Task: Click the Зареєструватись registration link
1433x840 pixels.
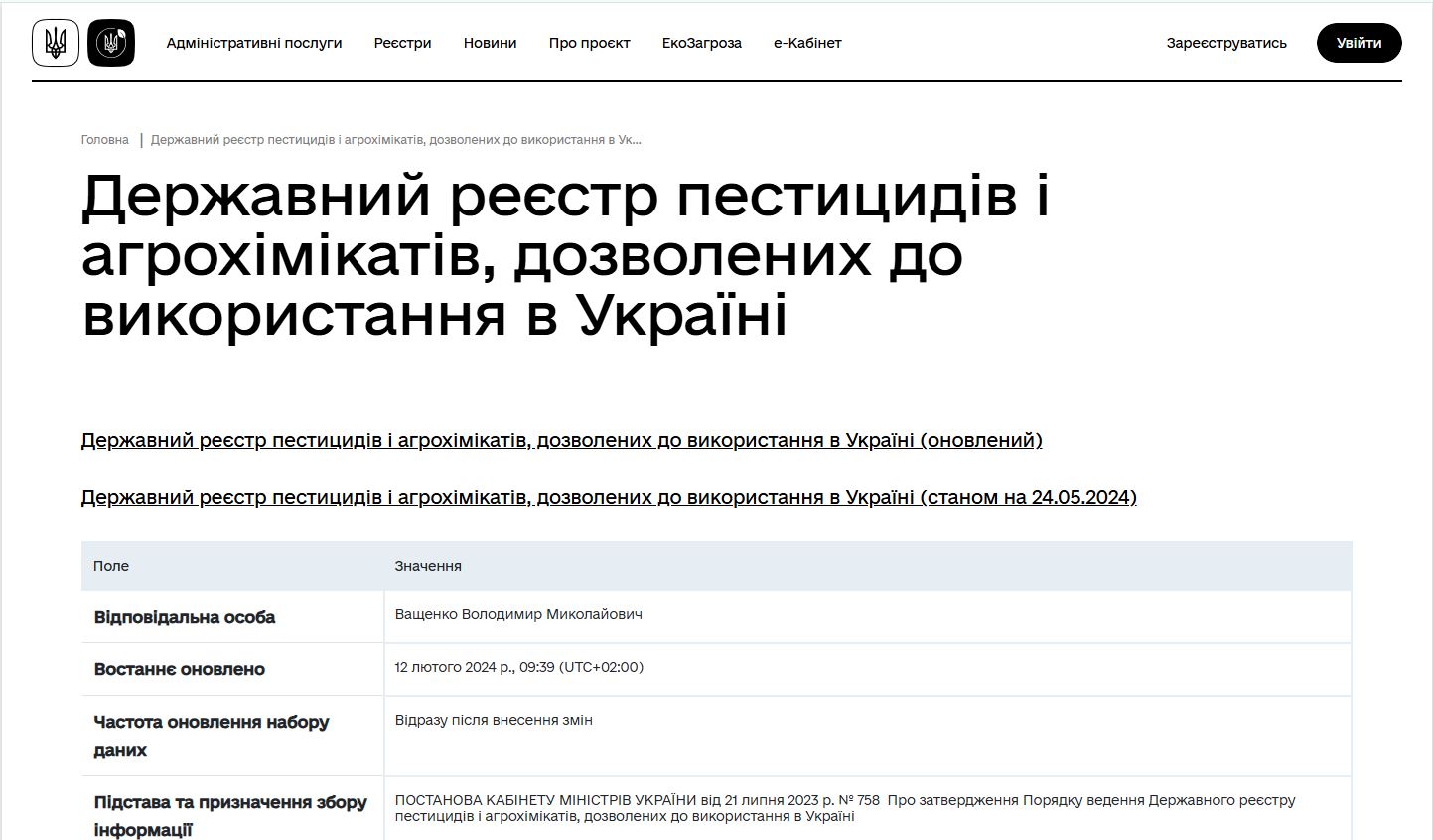Action: 1226,43
